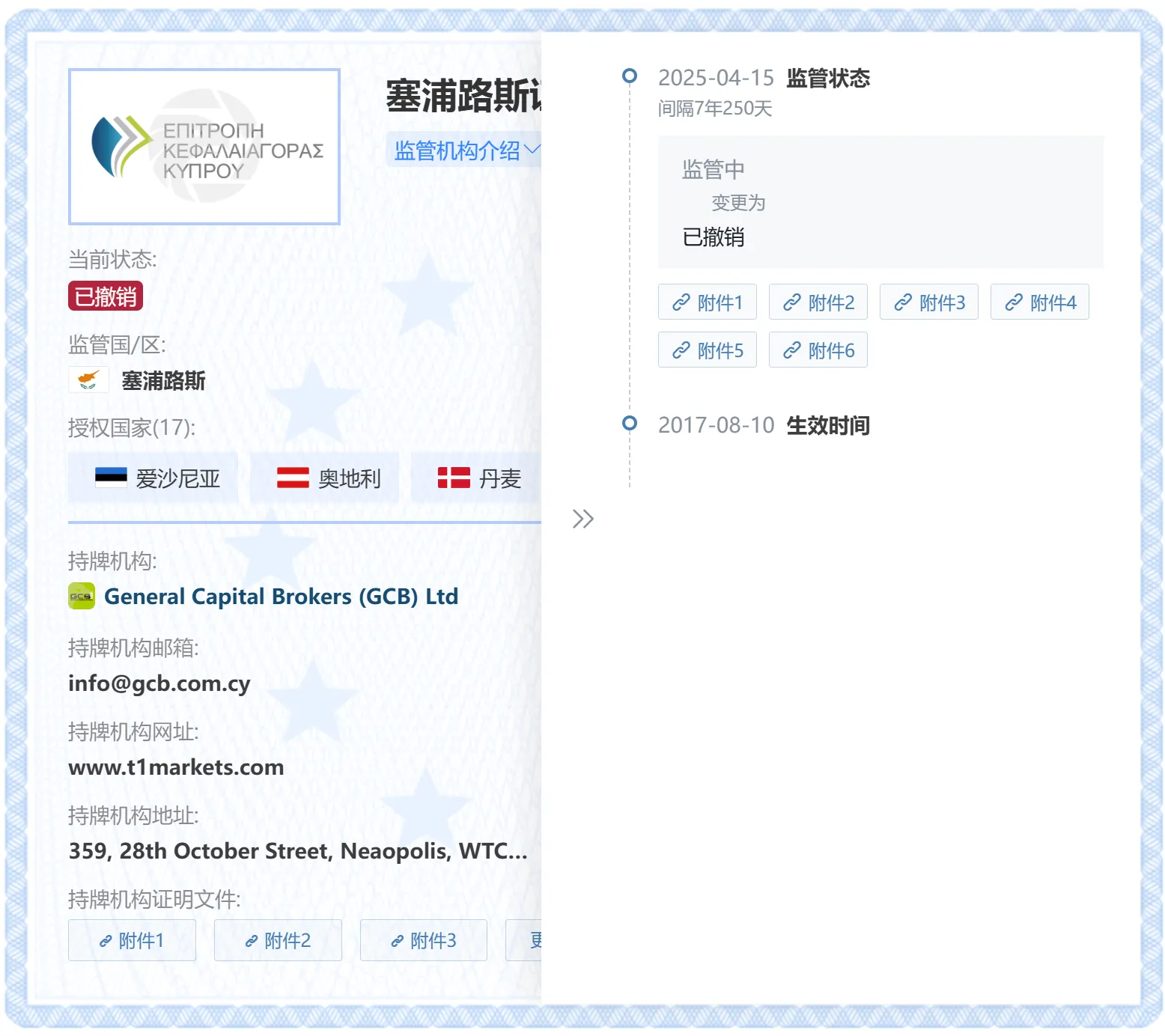Click 已撤销 new status in change box
1165x1036 pixels.
coord(713,237)
